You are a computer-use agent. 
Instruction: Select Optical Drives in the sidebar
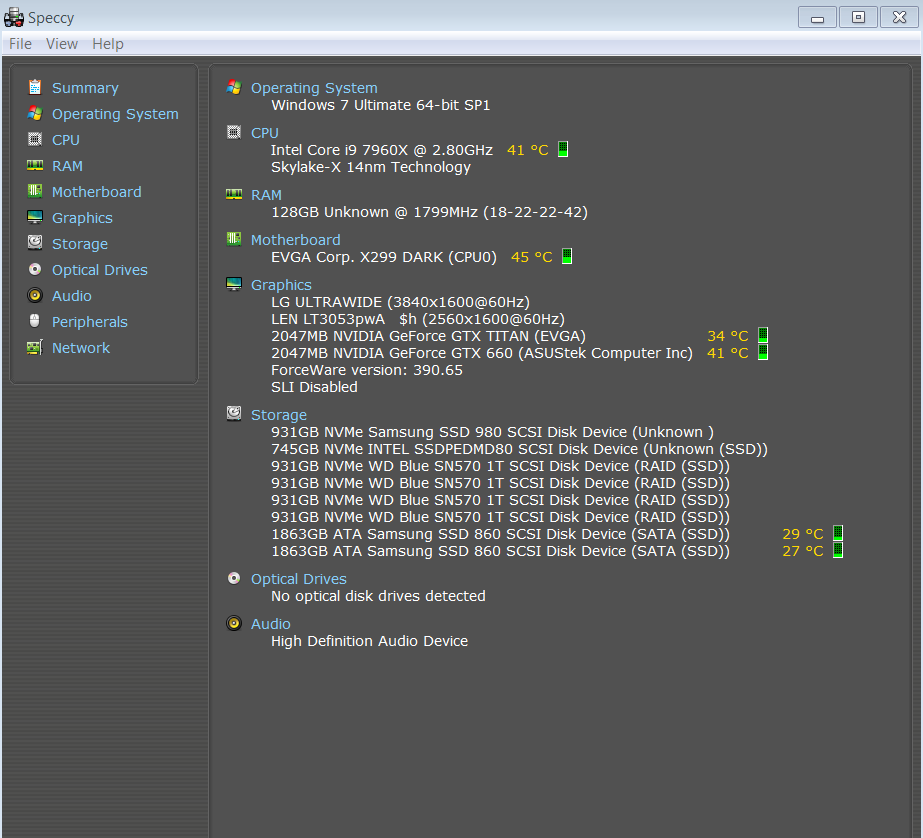click(x=100, y=270)
